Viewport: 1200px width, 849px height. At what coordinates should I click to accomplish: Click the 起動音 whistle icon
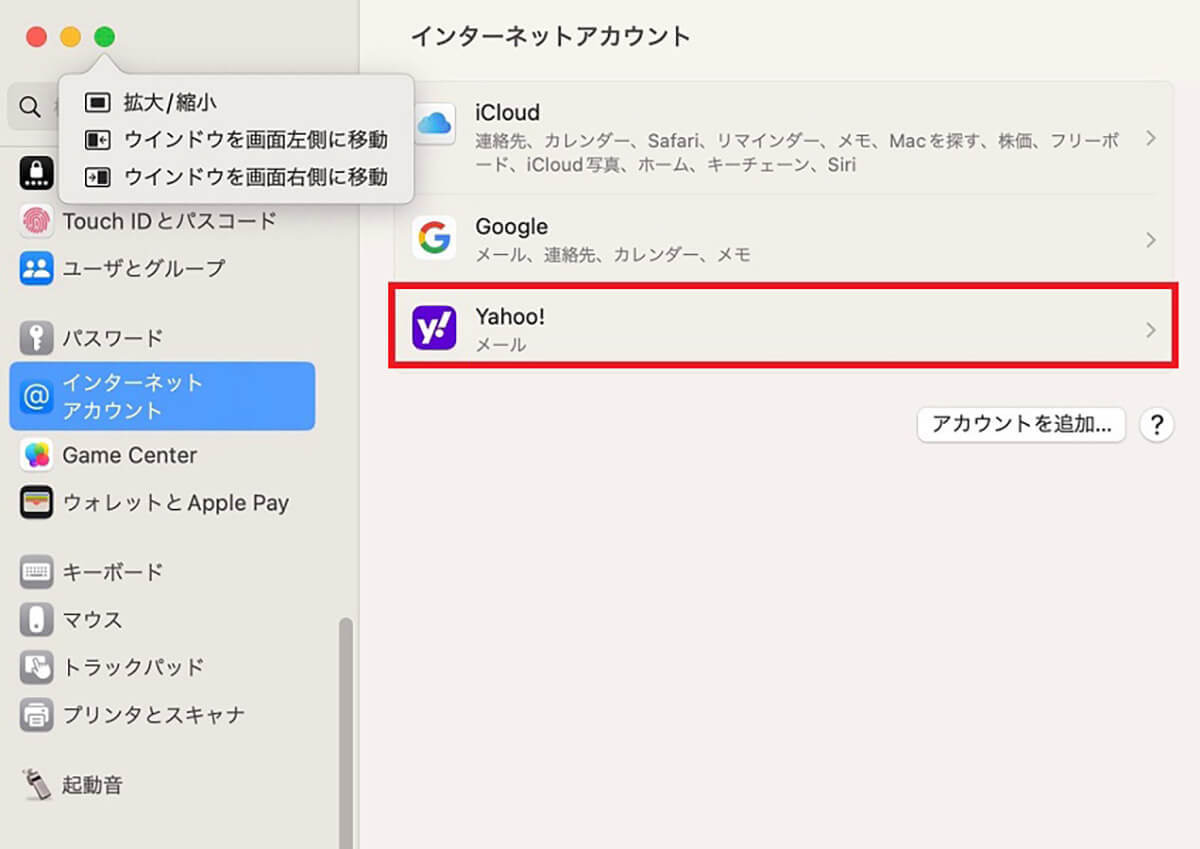[36, 785]
